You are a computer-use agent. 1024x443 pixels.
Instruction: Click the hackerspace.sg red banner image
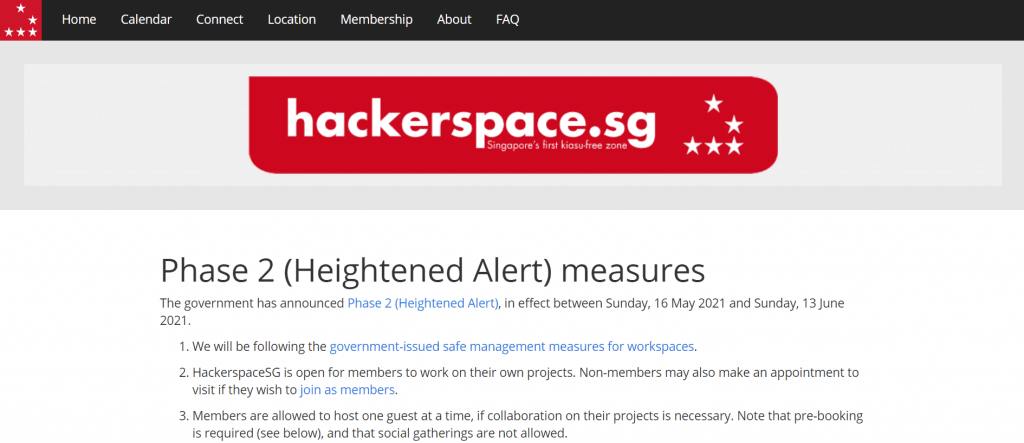(x=513, y=125)
